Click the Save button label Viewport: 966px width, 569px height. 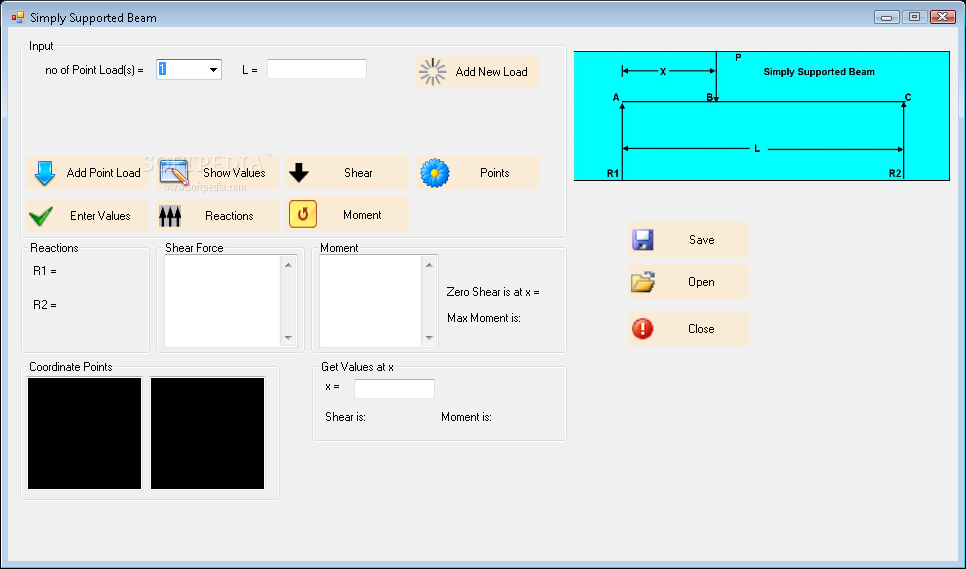pyautogui.click(x=702, y=240)
